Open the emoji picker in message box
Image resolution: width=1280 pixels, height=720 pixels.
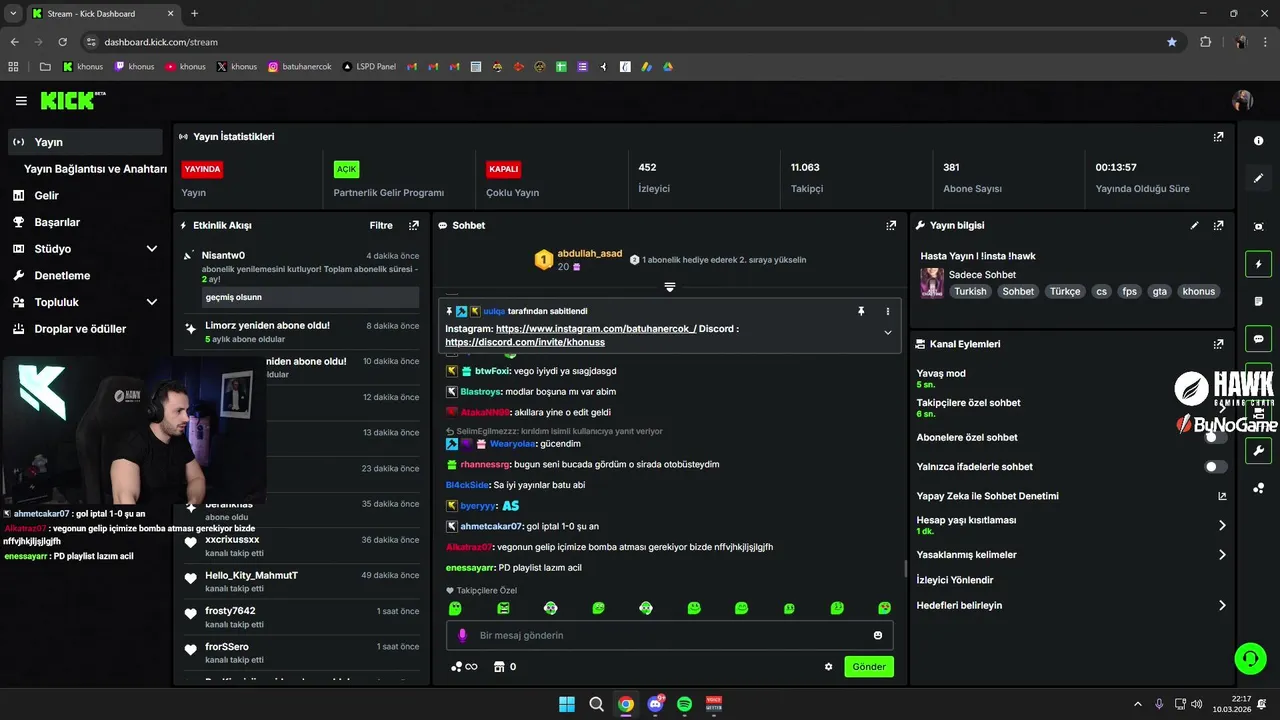tap(878, 635)
